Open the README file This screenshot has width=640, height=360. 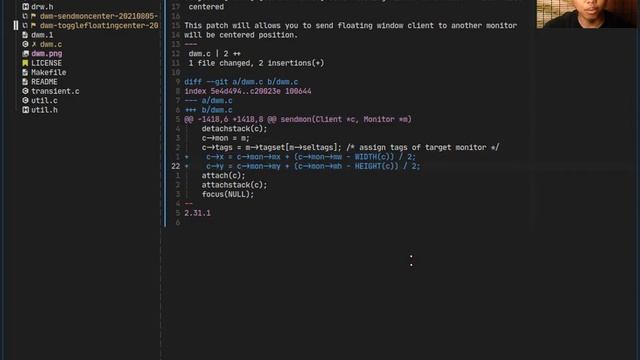[x=44, y=82]
